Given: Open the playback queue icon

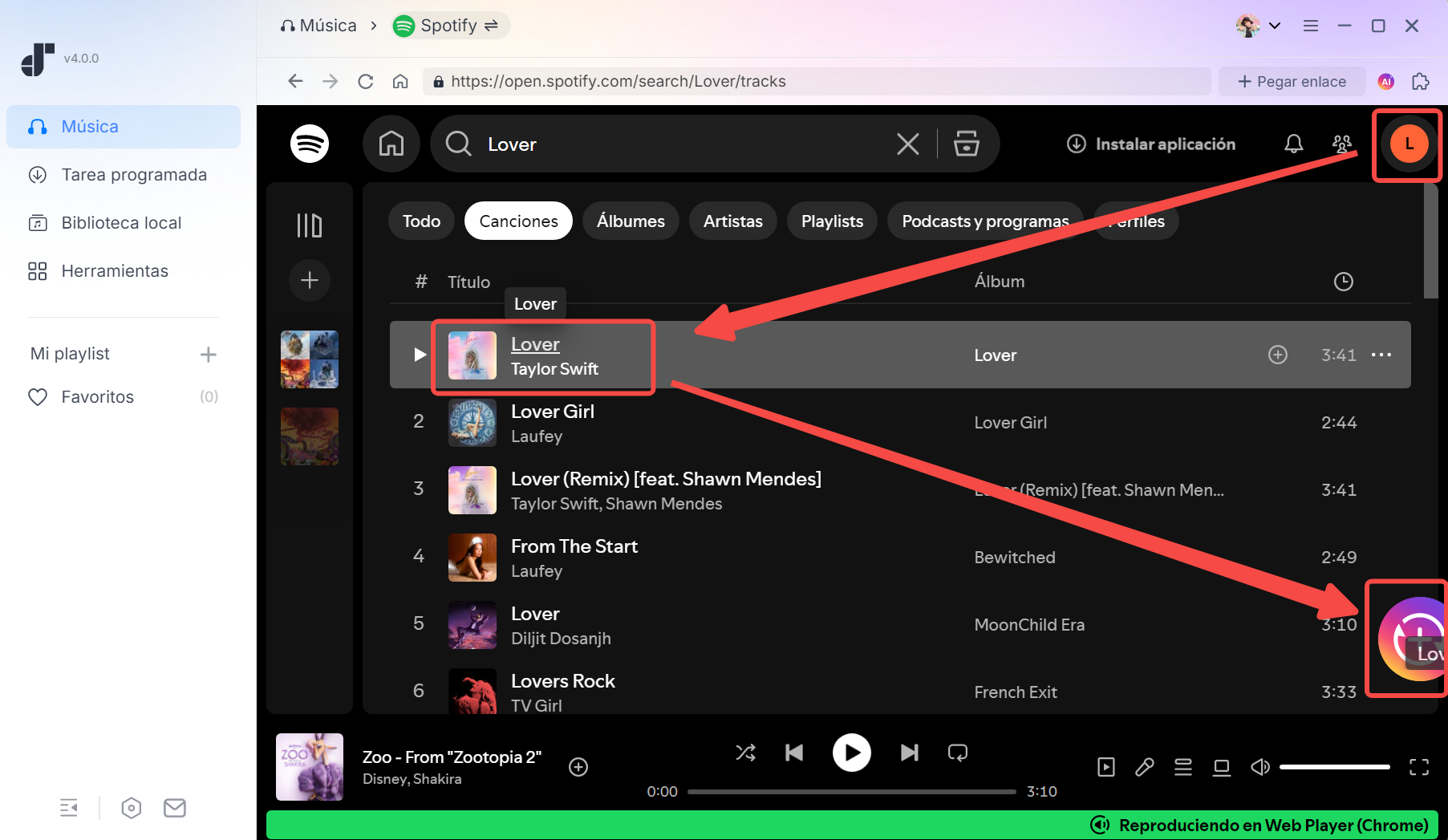Looking at the screenshot, I should (1183, 768).
